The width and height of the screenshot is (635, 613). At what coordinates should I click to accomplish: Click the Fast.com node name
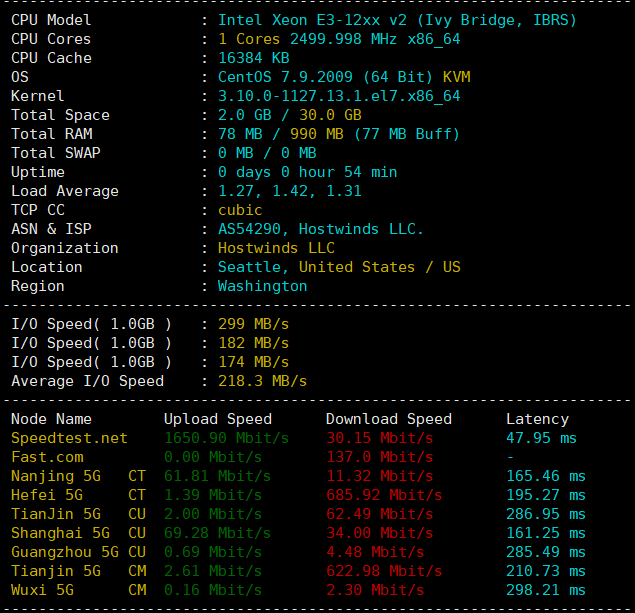pyautogui.click(x=47, y=457)
